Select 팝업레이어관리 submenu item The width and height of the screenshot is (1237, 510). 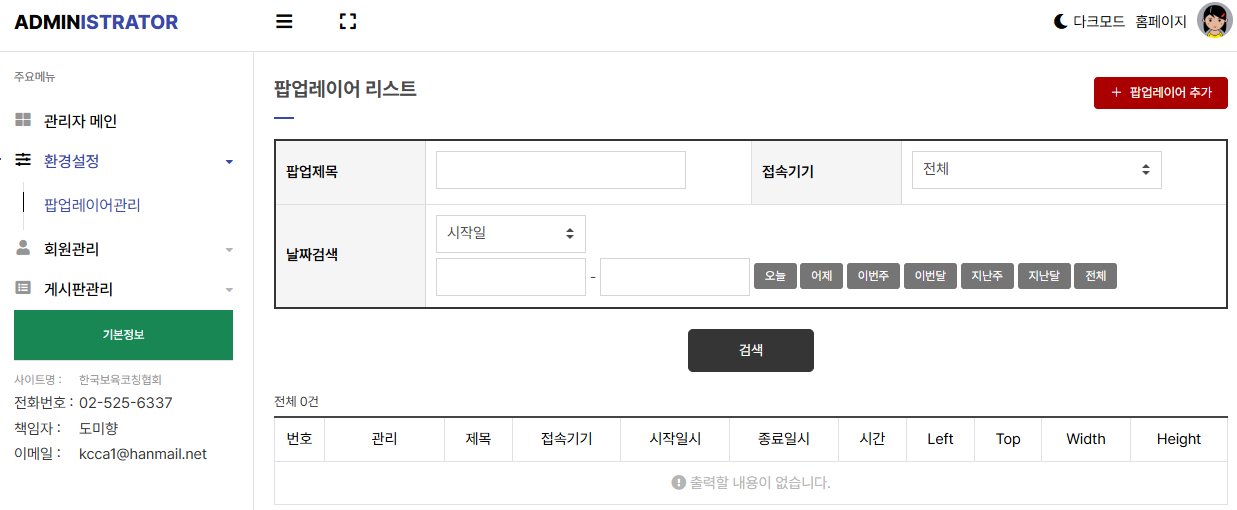point(92,205)
